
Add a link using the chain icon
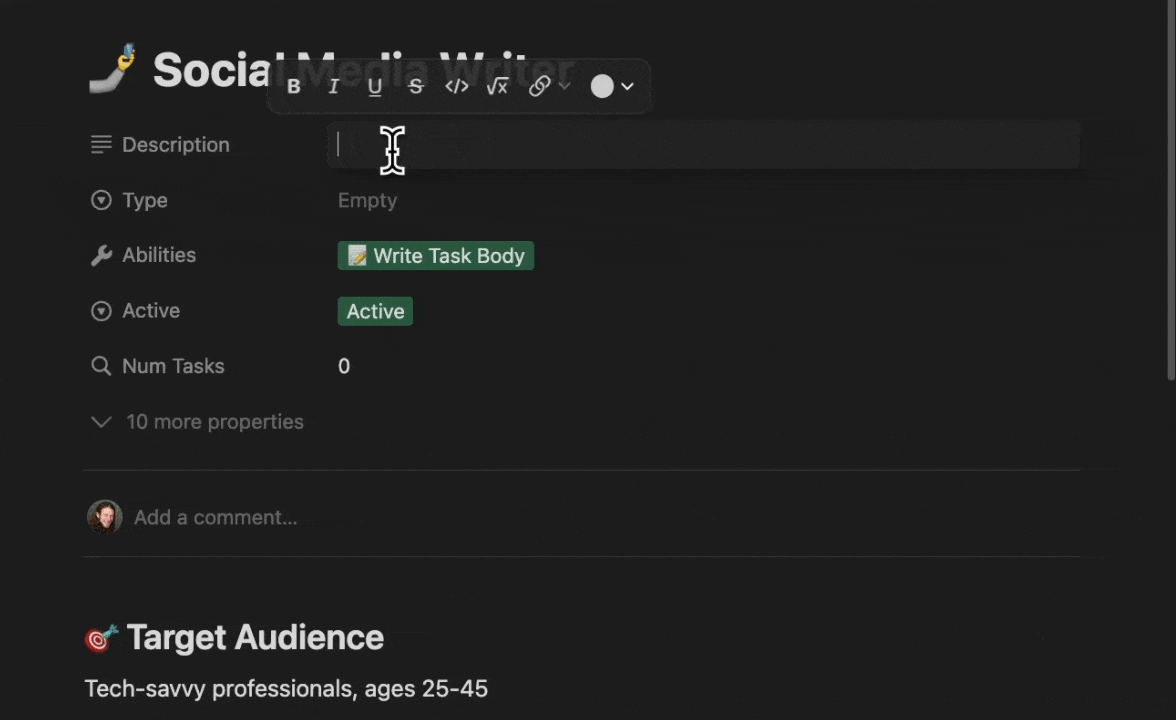coord(538,86)
